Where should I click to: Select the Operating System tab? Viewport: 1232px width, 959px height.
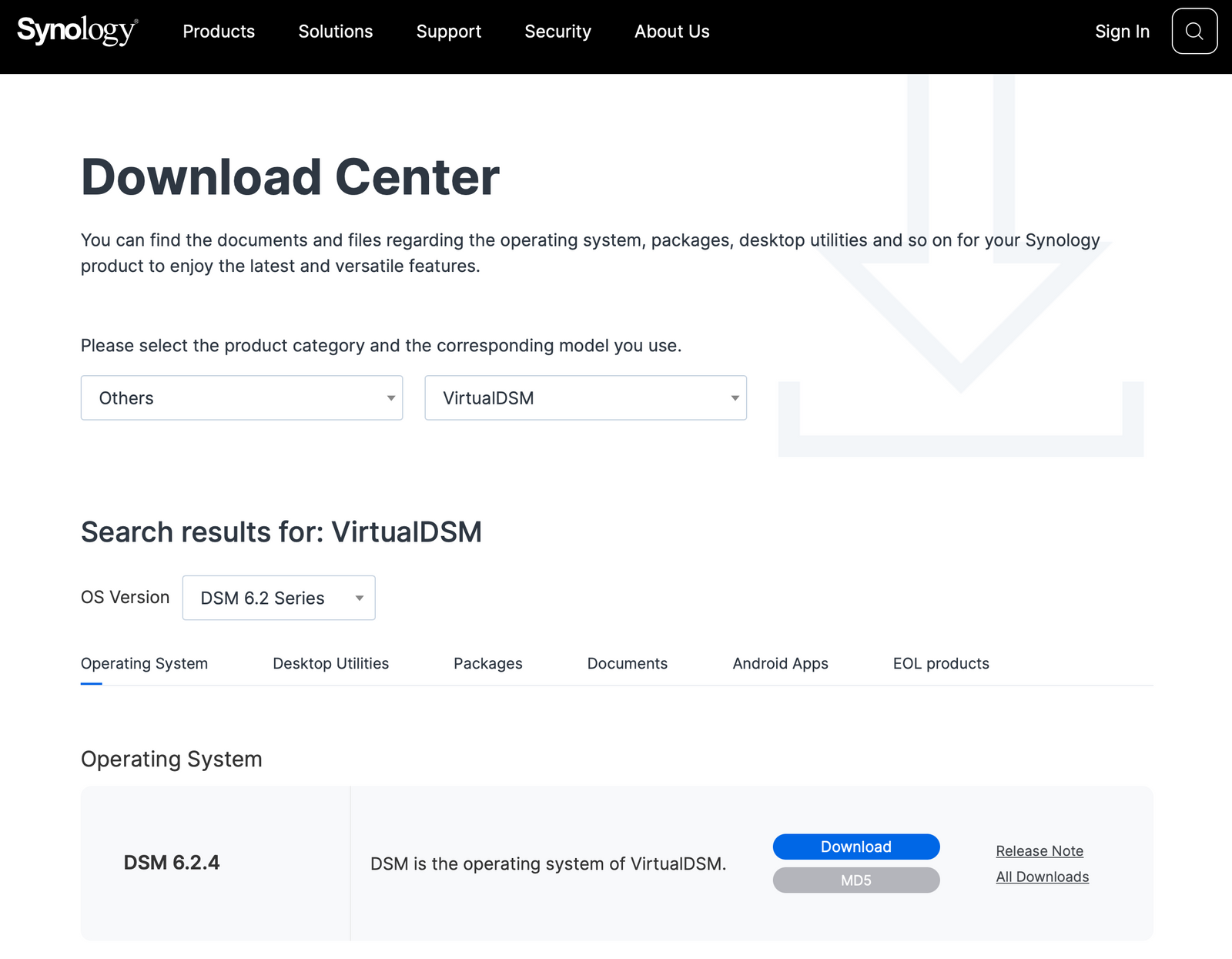coord(144,663)
